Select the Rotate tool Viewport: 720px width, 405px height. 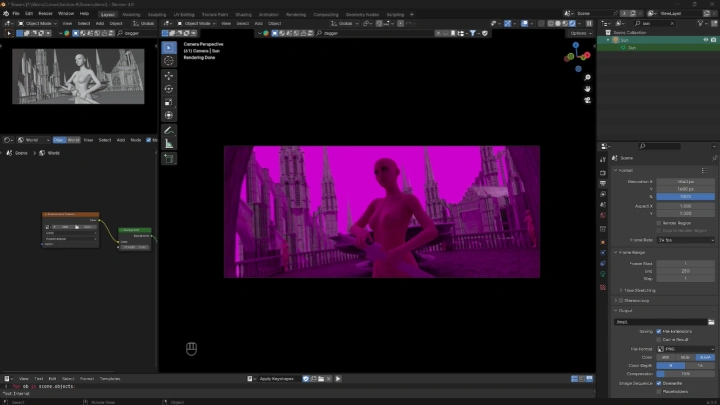click(x=169, y=89)
